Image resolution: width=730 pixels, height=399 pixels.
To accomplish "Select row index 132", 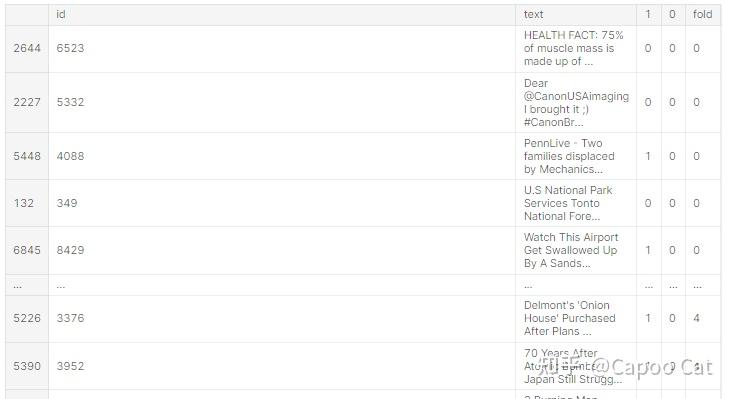I will [23, 203].
